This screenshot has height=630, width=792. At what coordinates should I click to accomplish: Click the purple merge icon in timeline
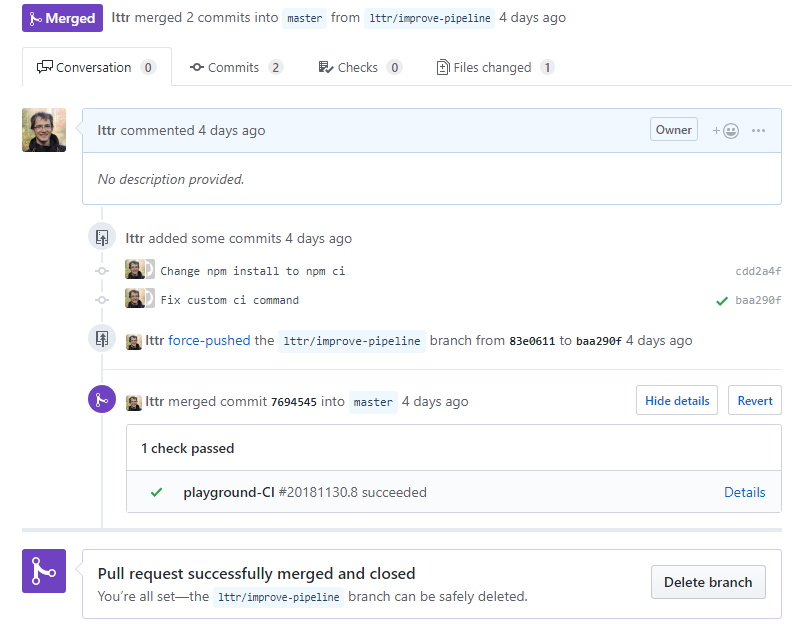point(101,401)
